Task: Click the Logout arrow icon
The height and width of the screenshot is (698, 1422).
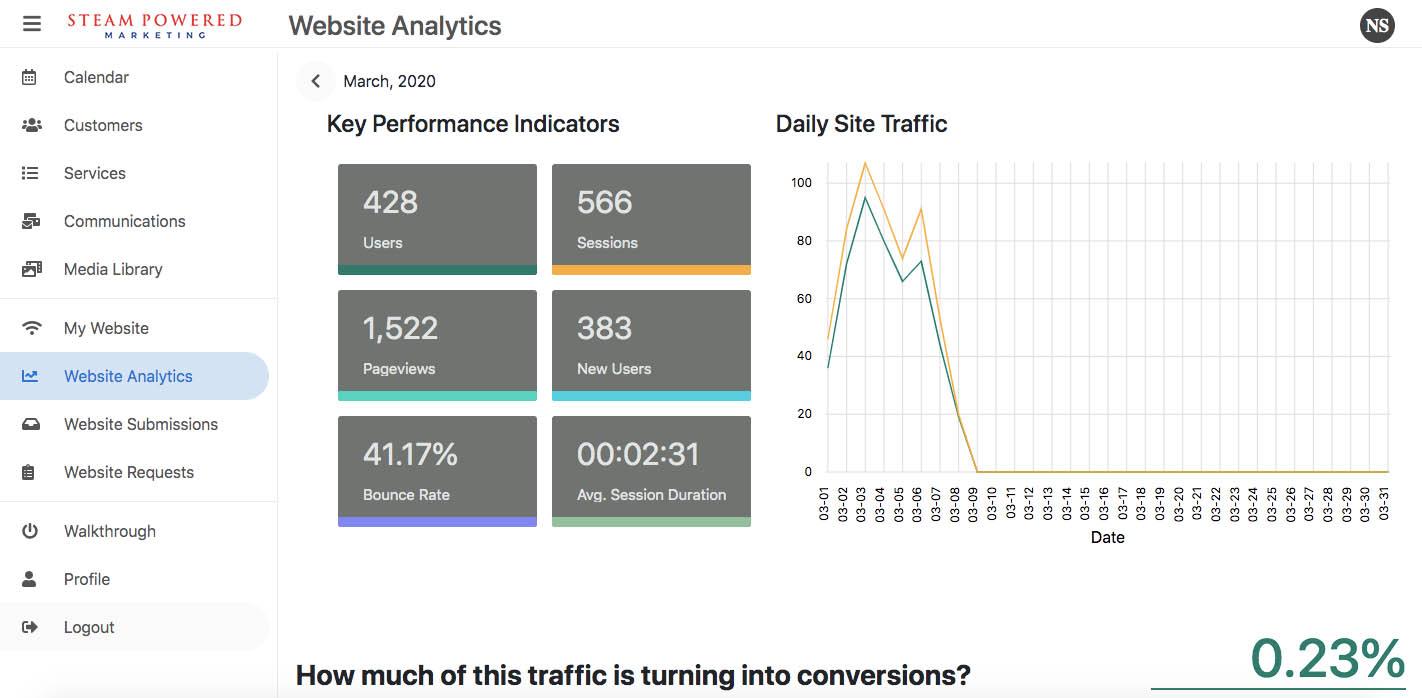Action: pyautogui.click(x=30, y=627)
